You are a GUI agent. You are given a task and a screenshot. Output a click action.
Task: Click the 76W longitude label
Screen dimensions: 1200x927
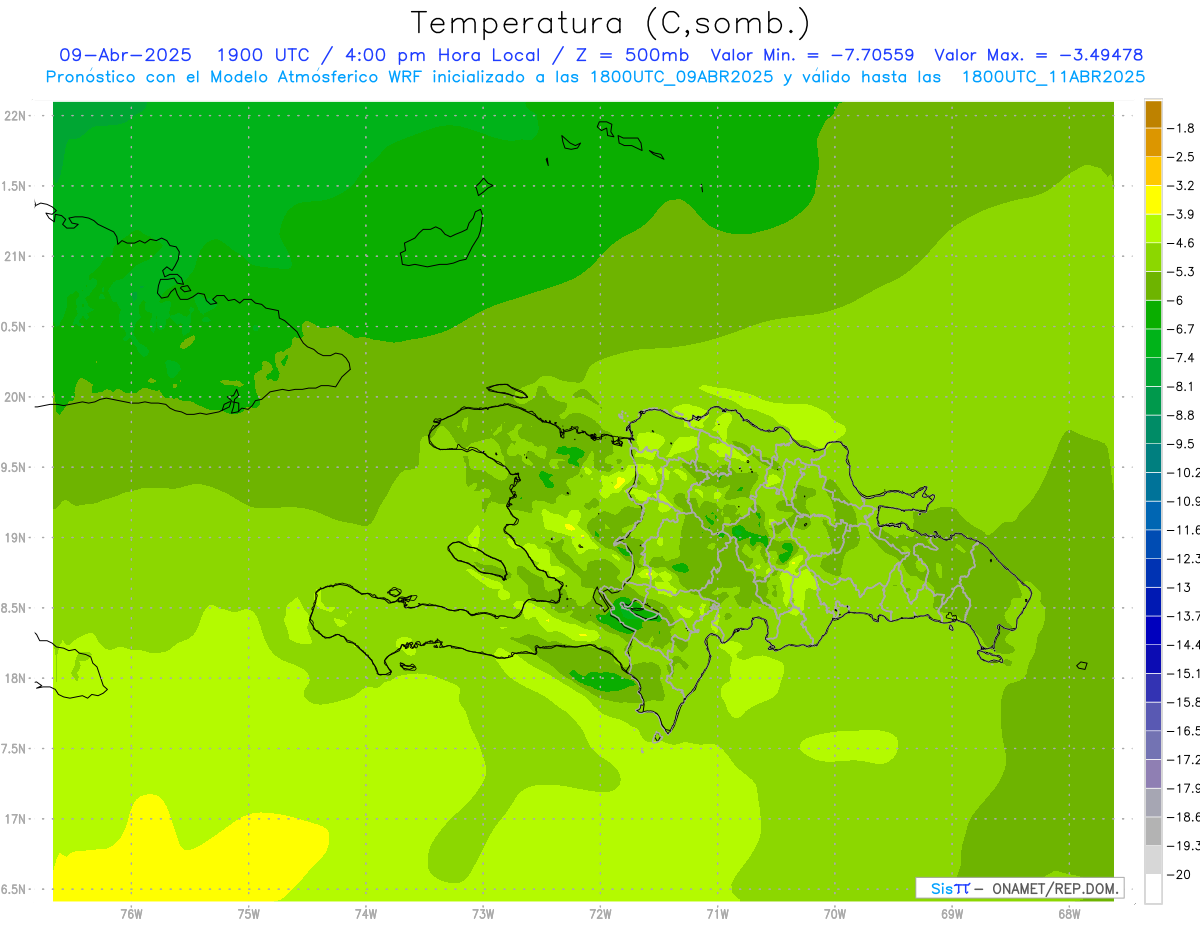131,914
